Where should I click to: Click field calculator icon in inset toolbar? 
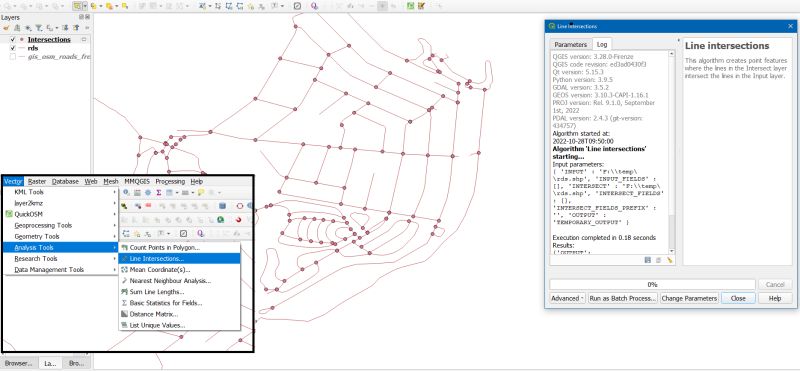(137, 192)
